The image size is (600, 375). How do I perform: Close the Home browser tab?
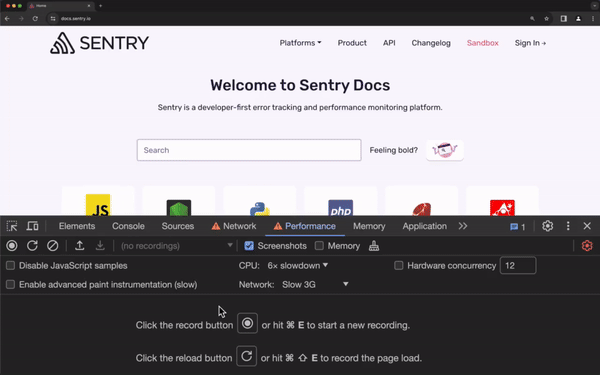tap(89, 6)
